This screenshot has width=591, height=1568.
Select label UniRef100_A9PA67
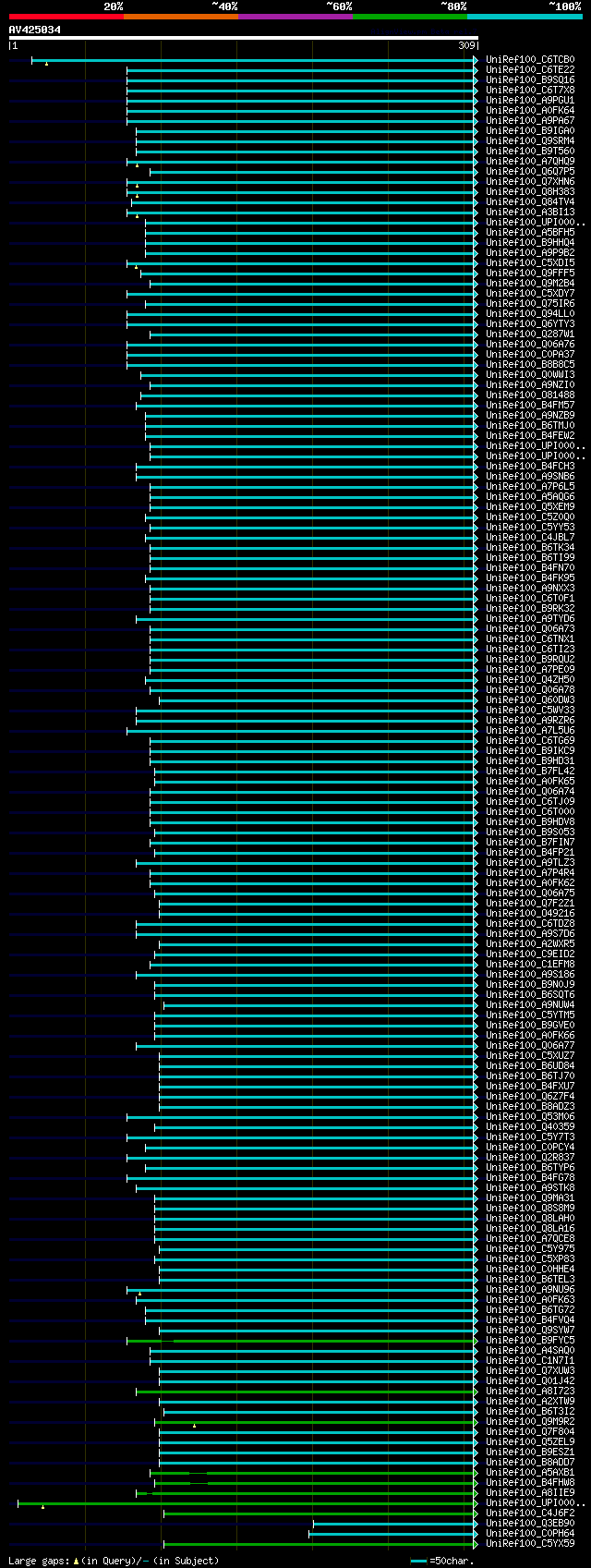pyautogui.click(x=530, y=121)
